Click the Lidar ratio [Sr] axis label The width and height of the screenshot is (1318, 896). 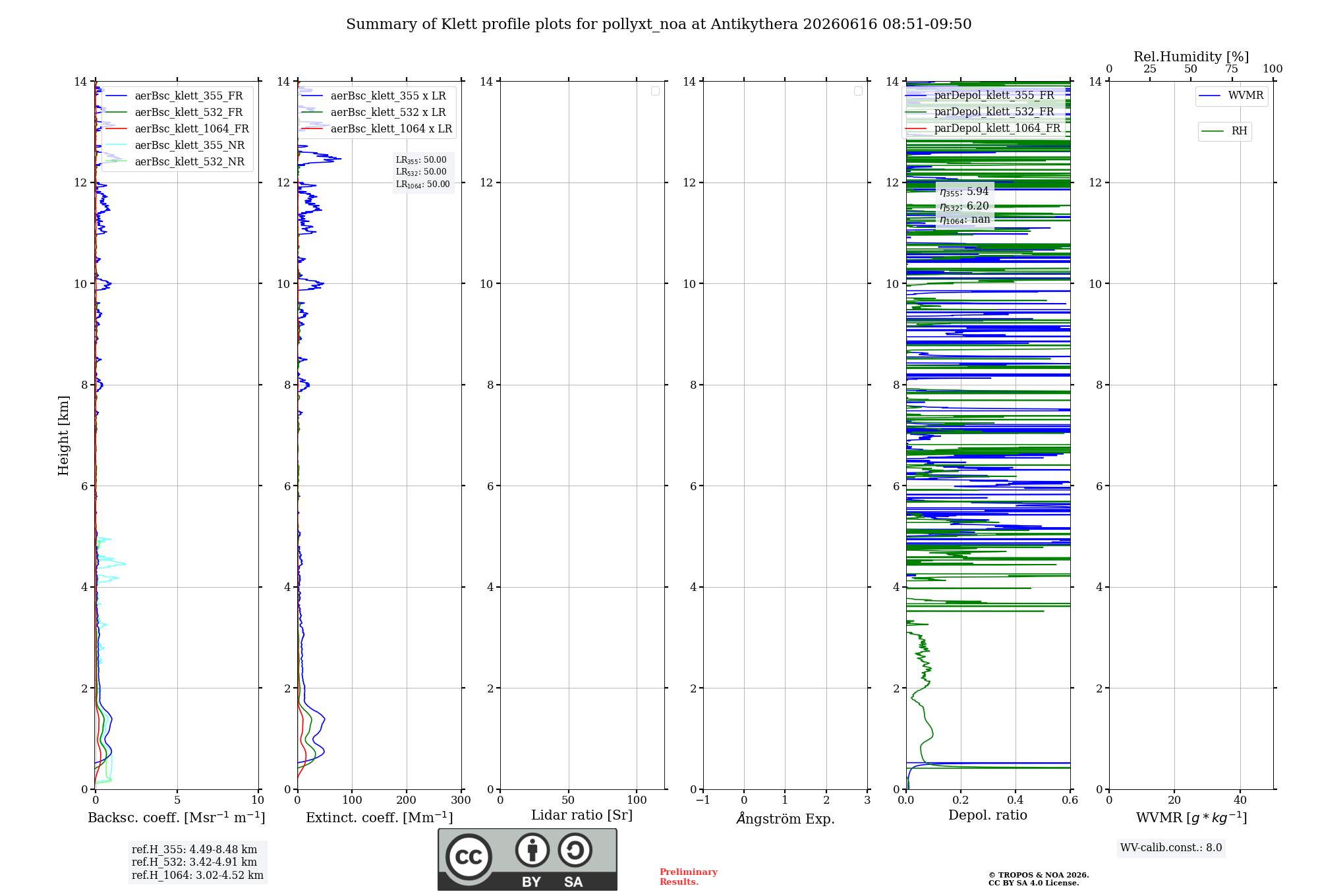pyautogui.click(x=582, y=816)
